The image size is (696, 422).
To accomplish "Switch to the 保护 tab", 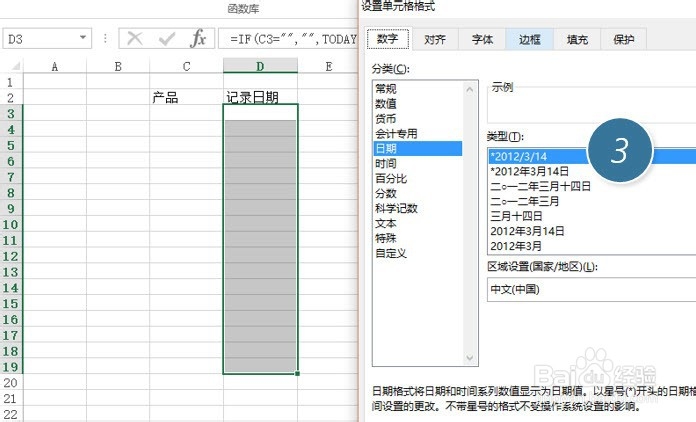I will [x=624, y=39].
